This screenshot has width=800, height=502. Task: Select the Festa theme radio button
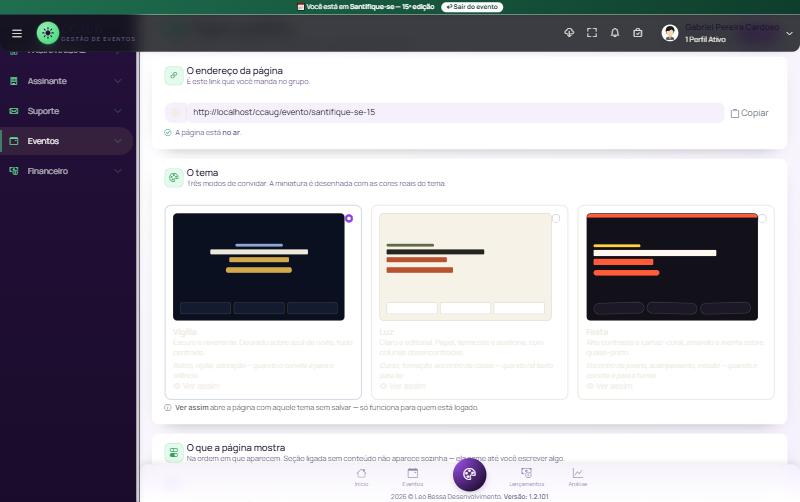click(762, 218)
